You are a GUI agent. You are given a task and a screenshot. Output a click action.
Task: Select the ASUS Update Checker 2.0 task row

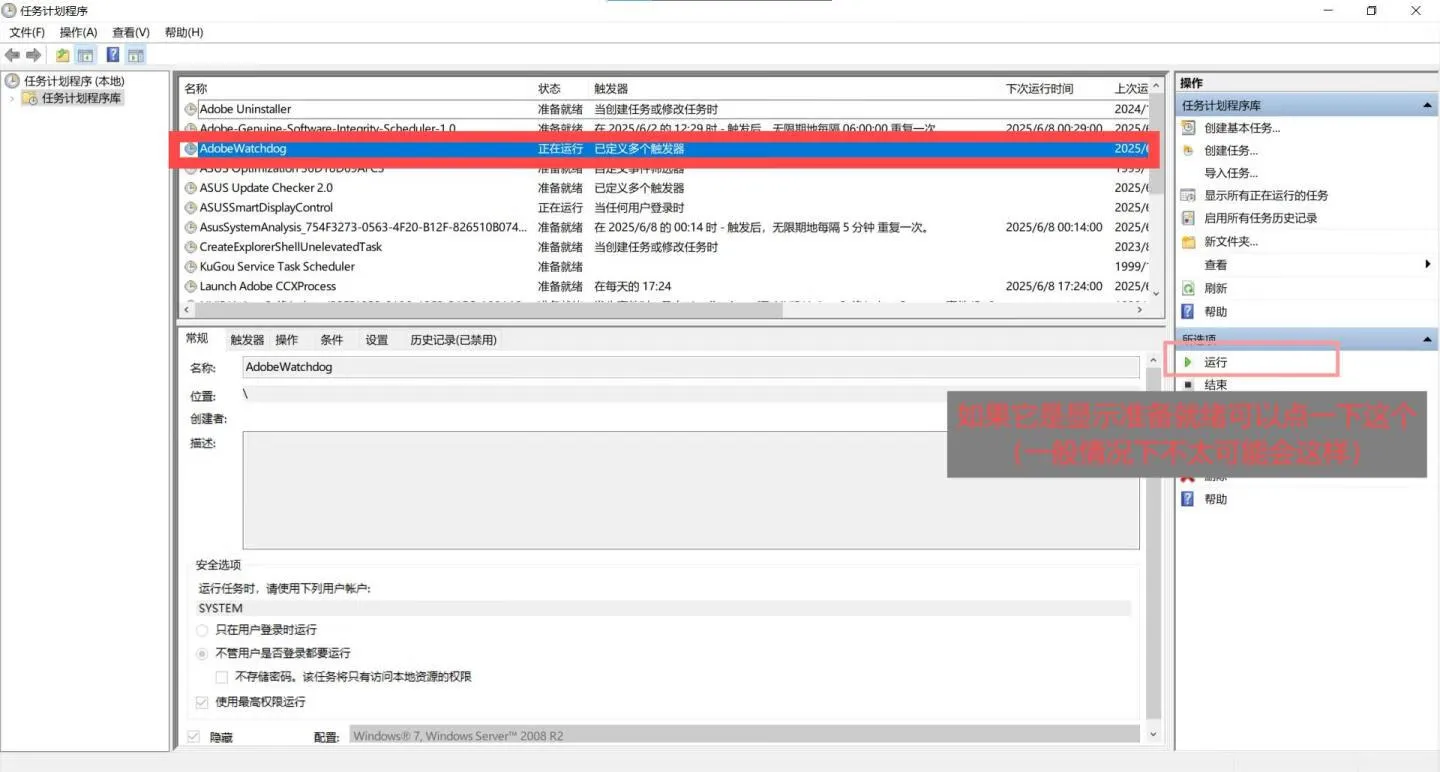click(664, 188)
